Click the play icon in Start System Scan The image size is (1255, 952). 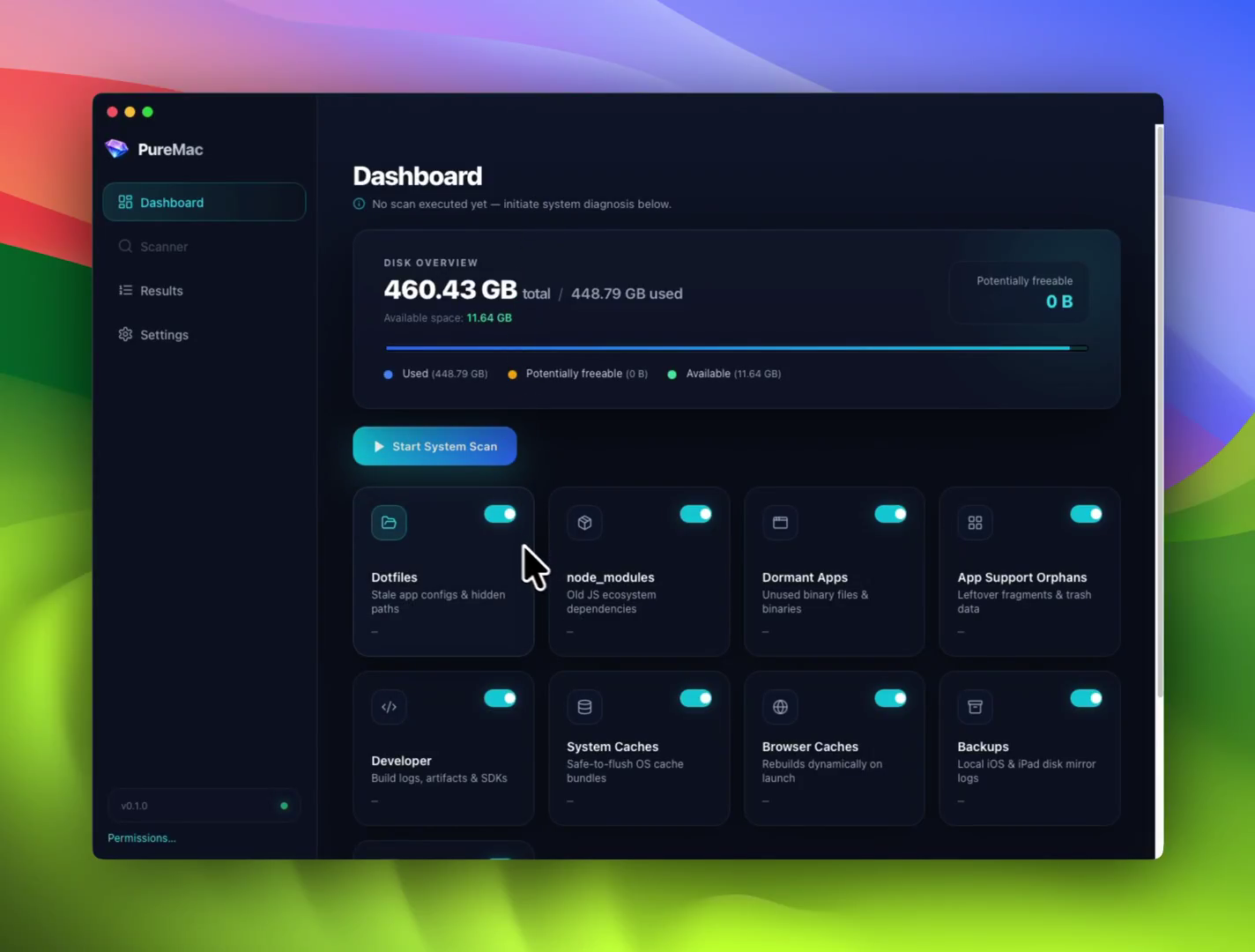(379, 447)
